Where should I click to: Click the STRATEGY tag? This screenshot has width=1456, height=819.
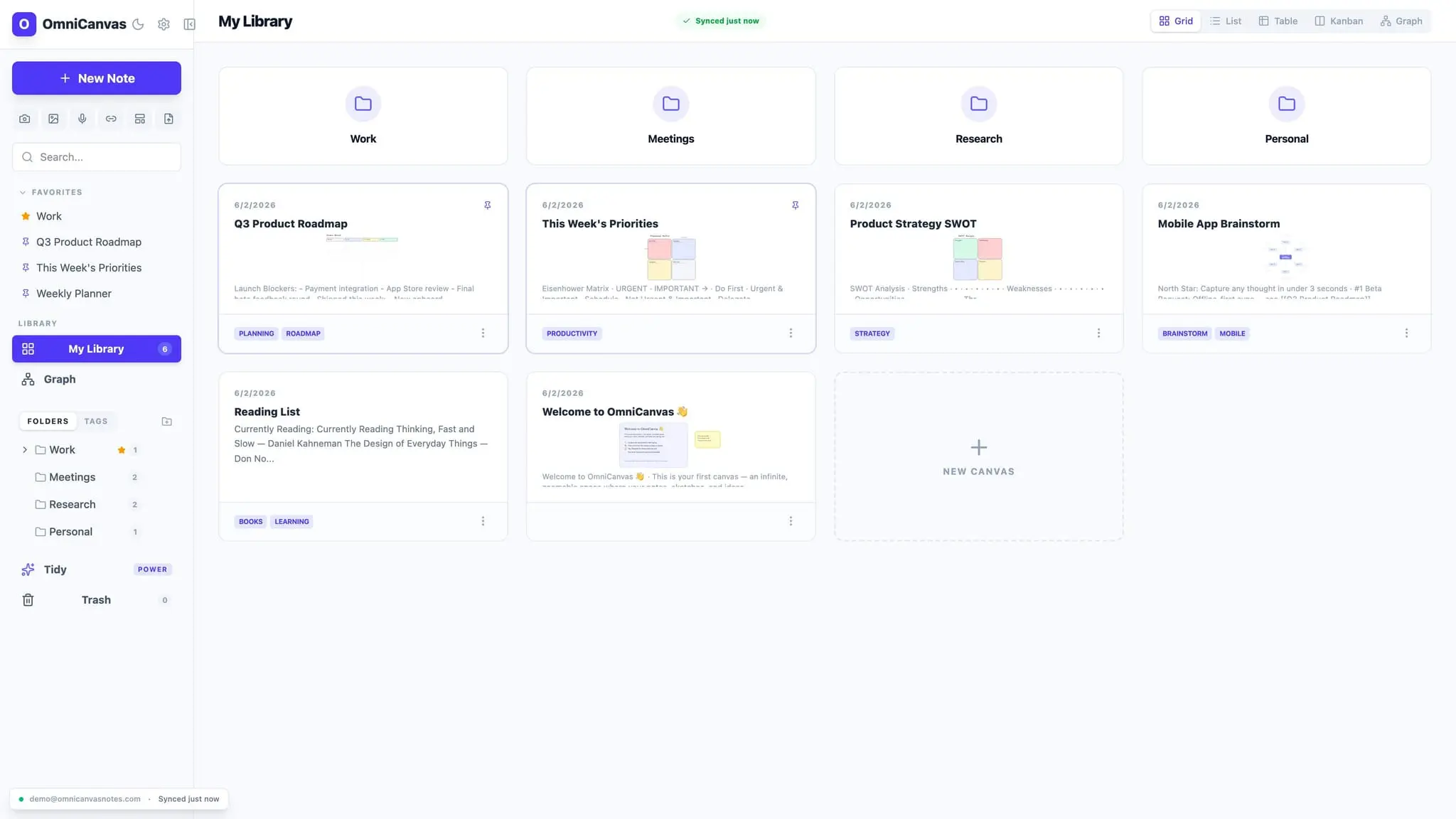click(872, 333)
